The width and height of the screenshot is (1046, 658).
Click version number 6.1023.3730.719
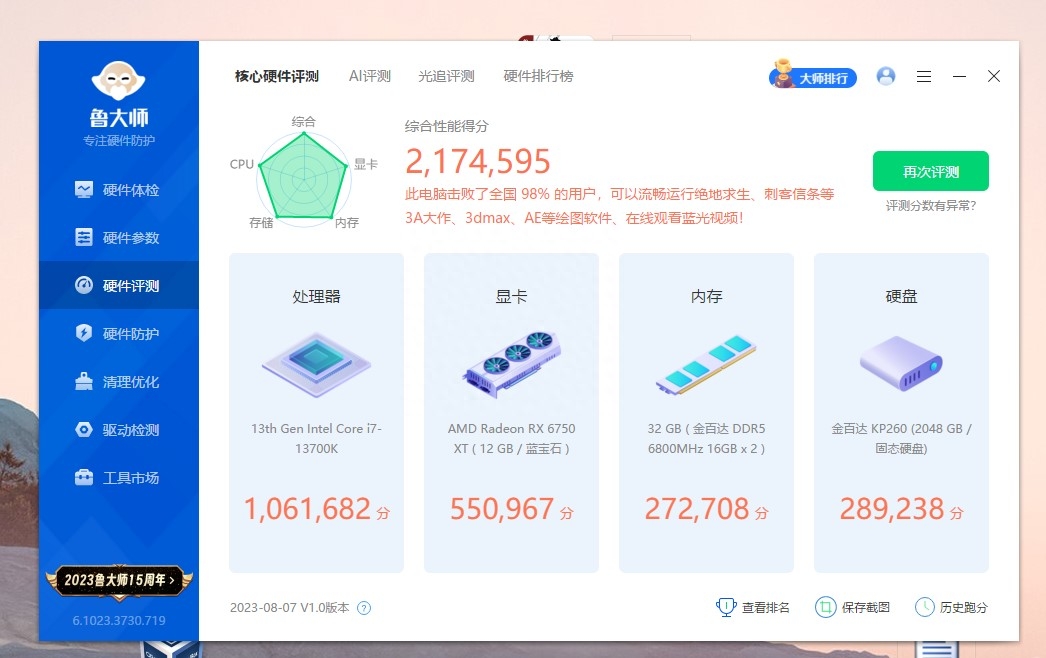(x=119, y=621)
